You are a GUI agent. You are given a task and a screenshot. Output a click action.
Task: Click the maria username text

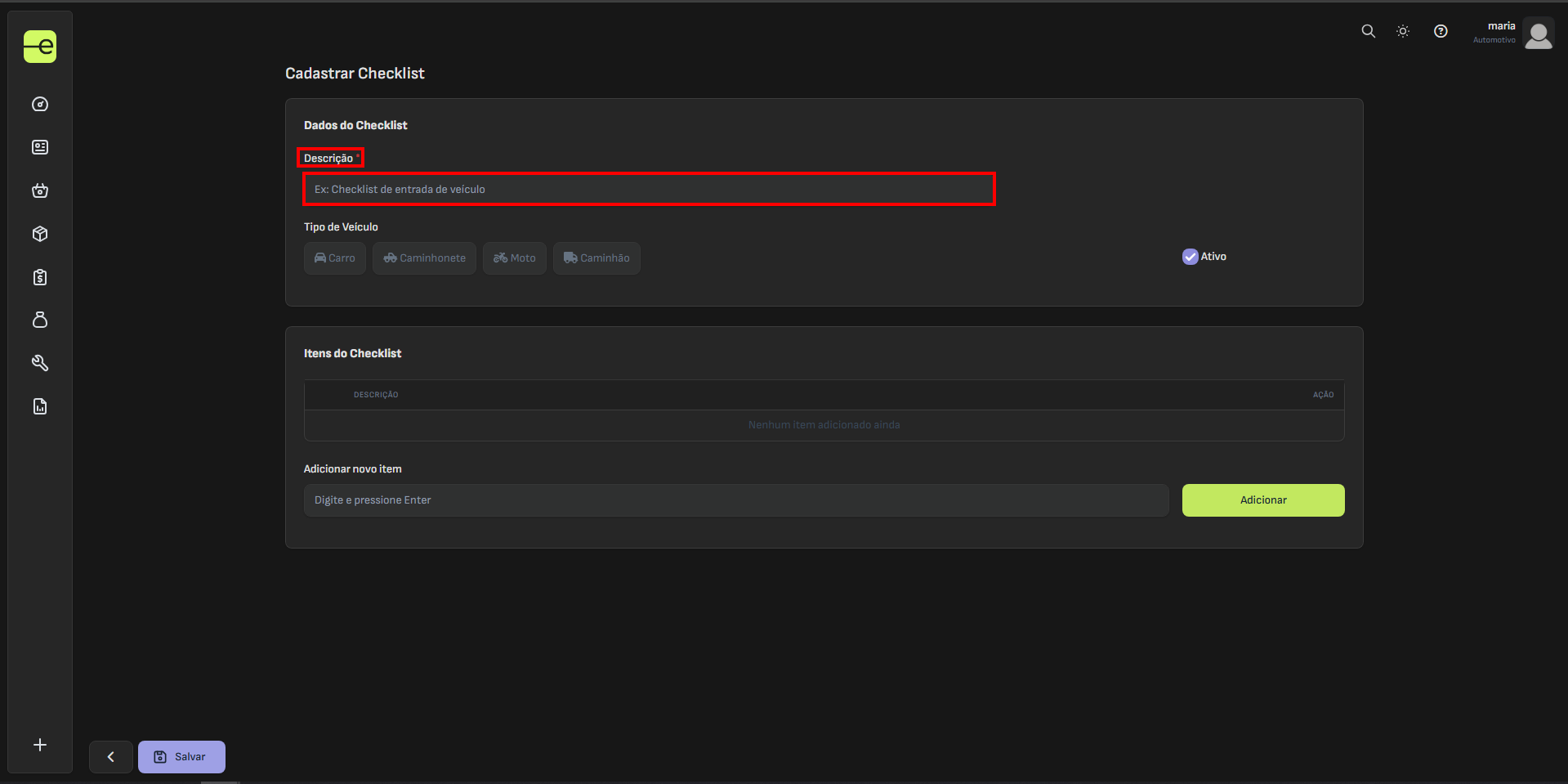[x=1502, y=26]
